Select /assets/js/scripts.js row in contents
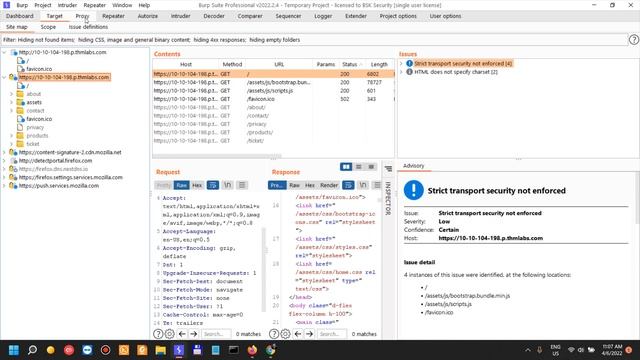The image size is (640, 360). coord(273,91)
